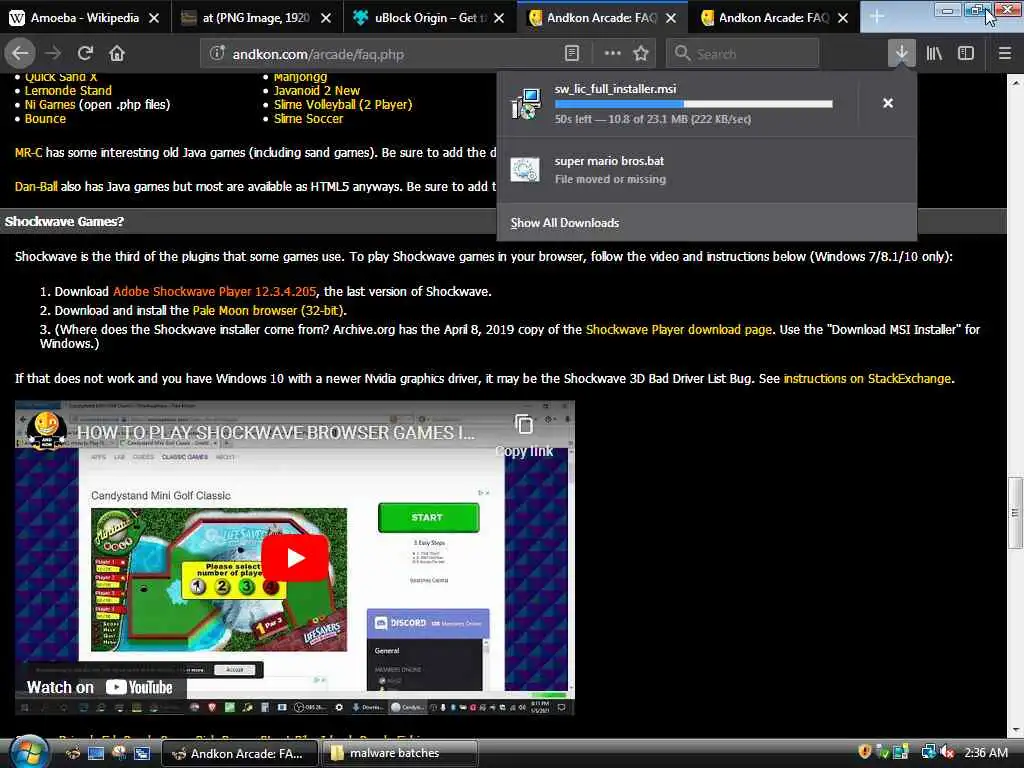Viewport: 1024px width, 768px height.
Task: Open Windows Start menu orb
Action: coord(28,752)
